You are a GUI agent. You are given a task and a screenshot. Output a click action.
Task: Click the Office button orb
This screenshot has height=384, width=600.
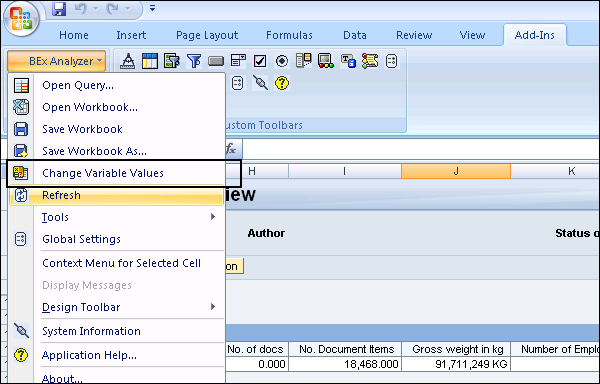pos(21,19)
